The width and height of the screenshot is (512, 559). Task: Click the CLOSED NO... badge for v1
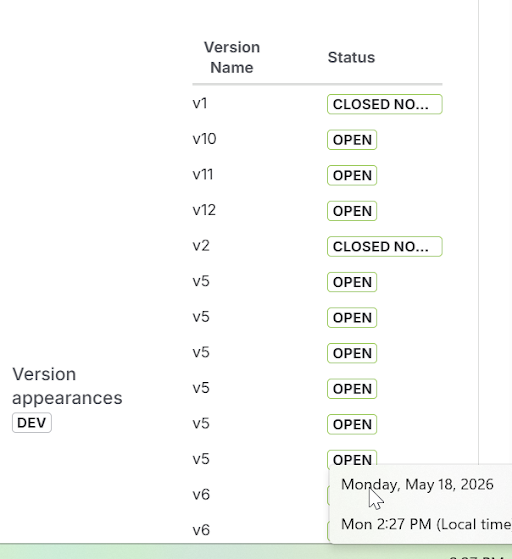pos(385,104)
